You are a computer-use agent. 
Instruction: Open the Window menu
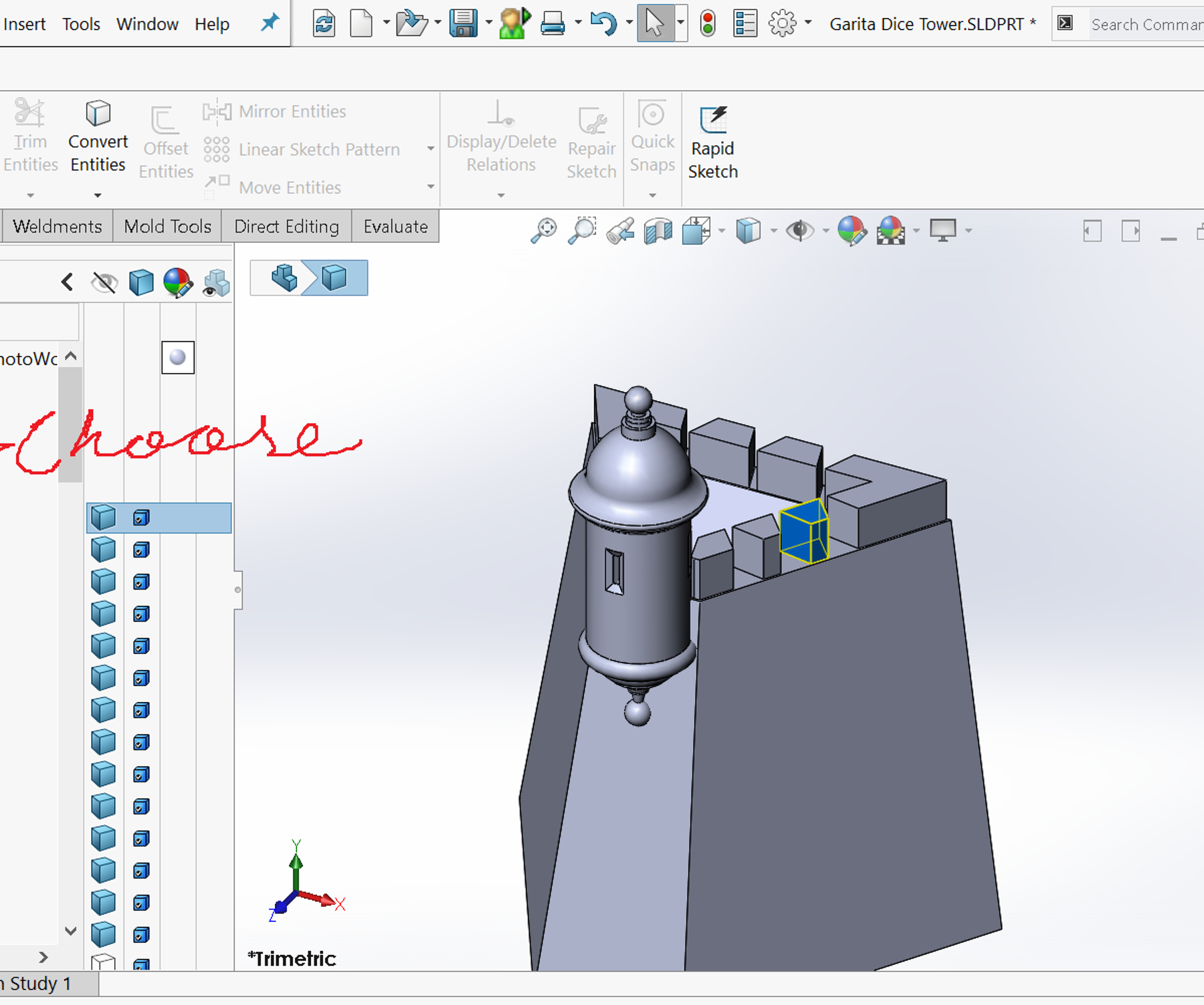(147, 24)
